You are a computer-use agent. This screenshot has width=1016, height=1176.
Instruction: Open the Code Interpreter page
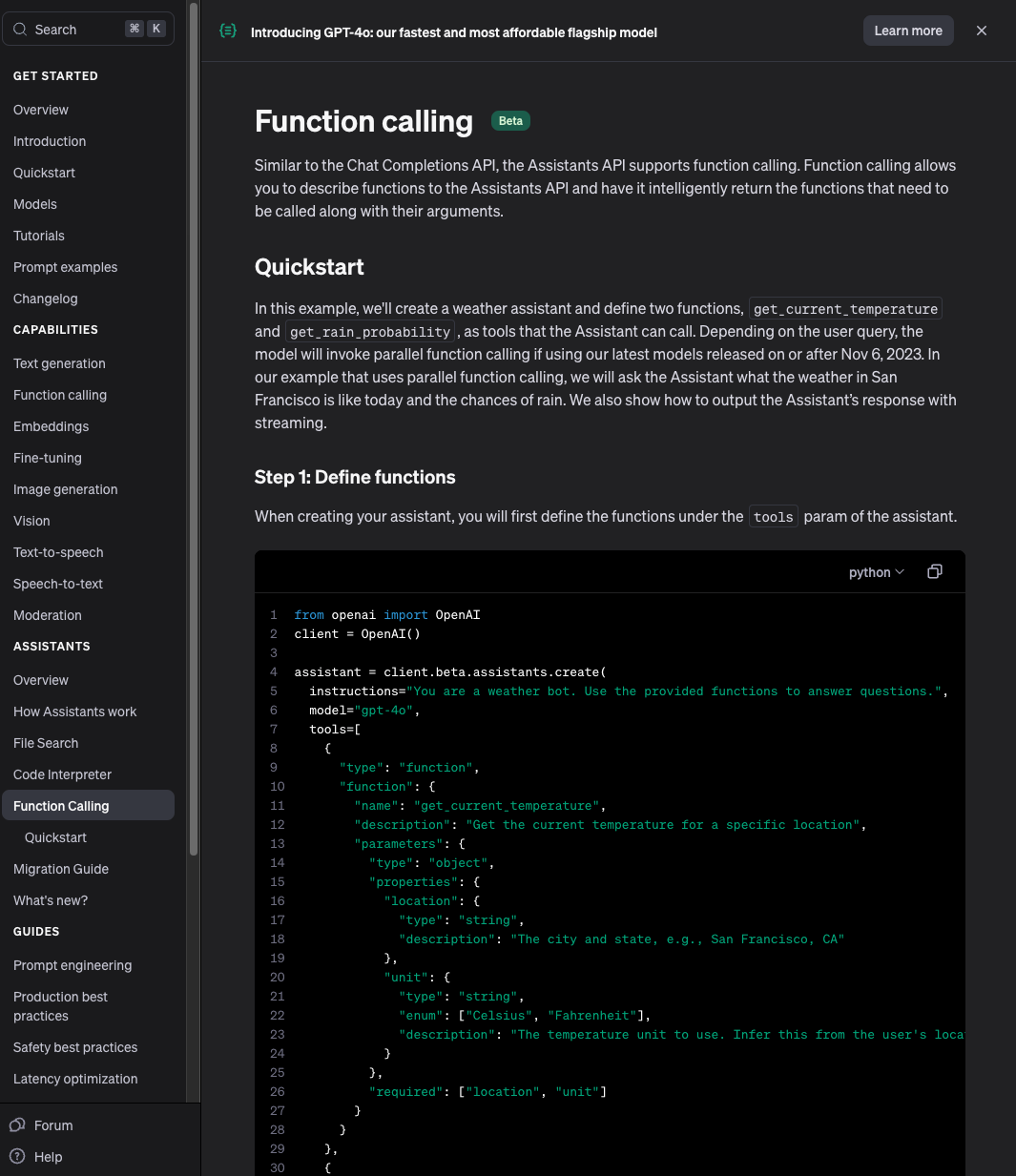coord(62,774)
